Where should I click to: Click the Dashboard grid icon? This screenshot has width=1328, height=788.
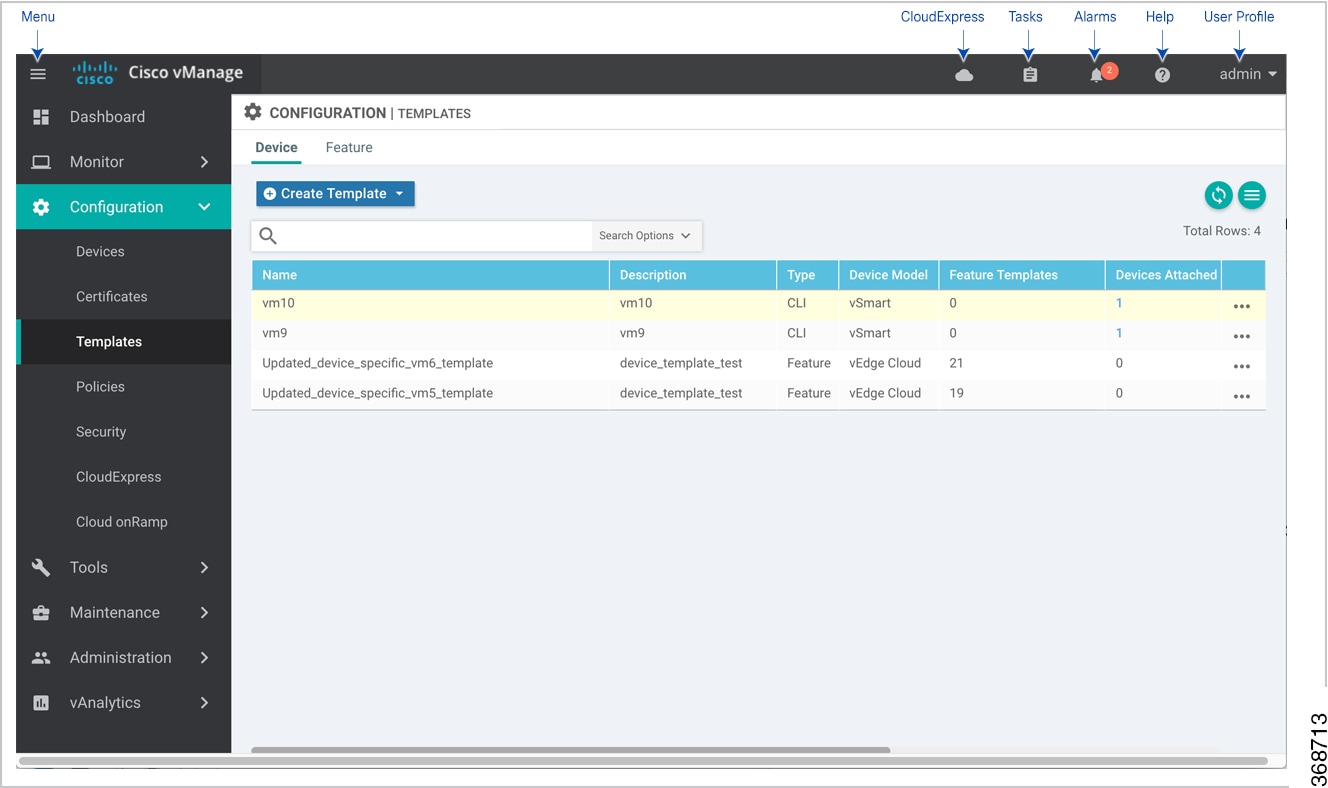[x=41, y=117]
